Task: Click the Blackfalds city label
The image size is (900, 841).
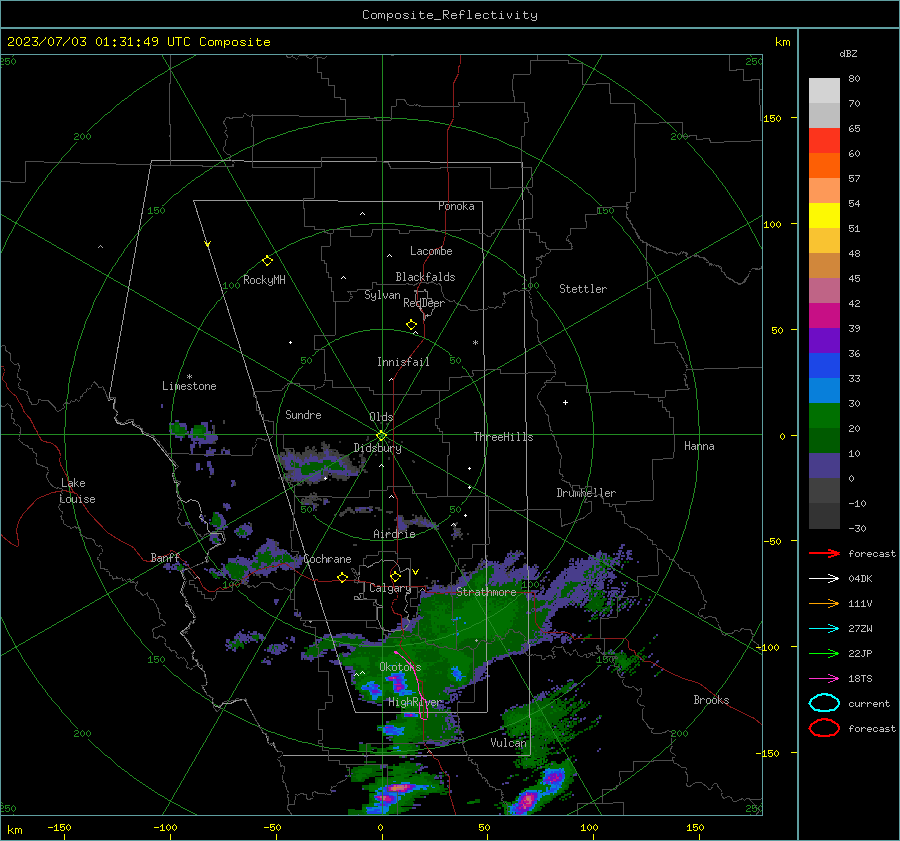Action: coord(425,277)
